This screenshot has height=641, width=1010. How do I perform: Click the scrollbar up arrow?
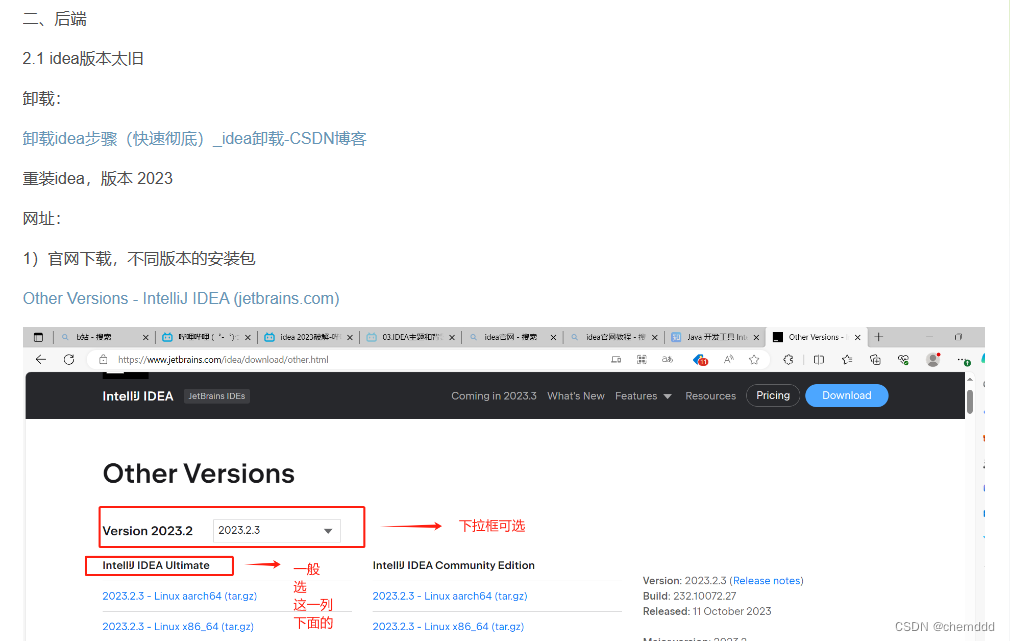(969, 380)
